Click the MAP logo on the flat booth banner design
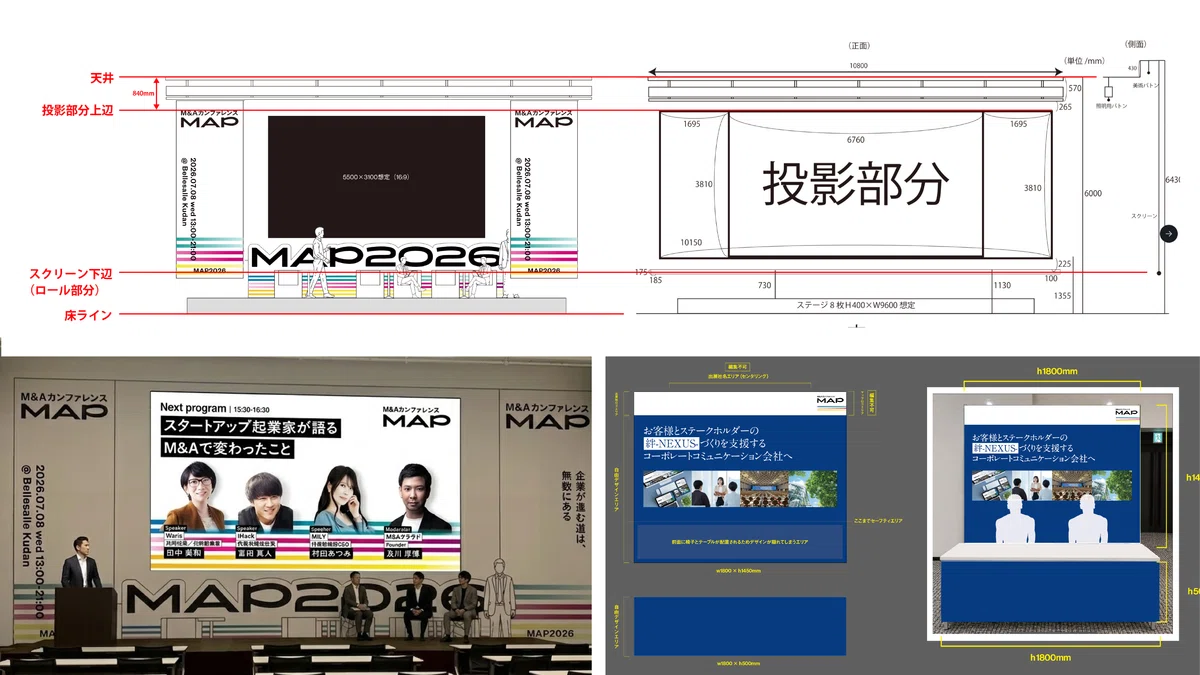 pos(830,400)
